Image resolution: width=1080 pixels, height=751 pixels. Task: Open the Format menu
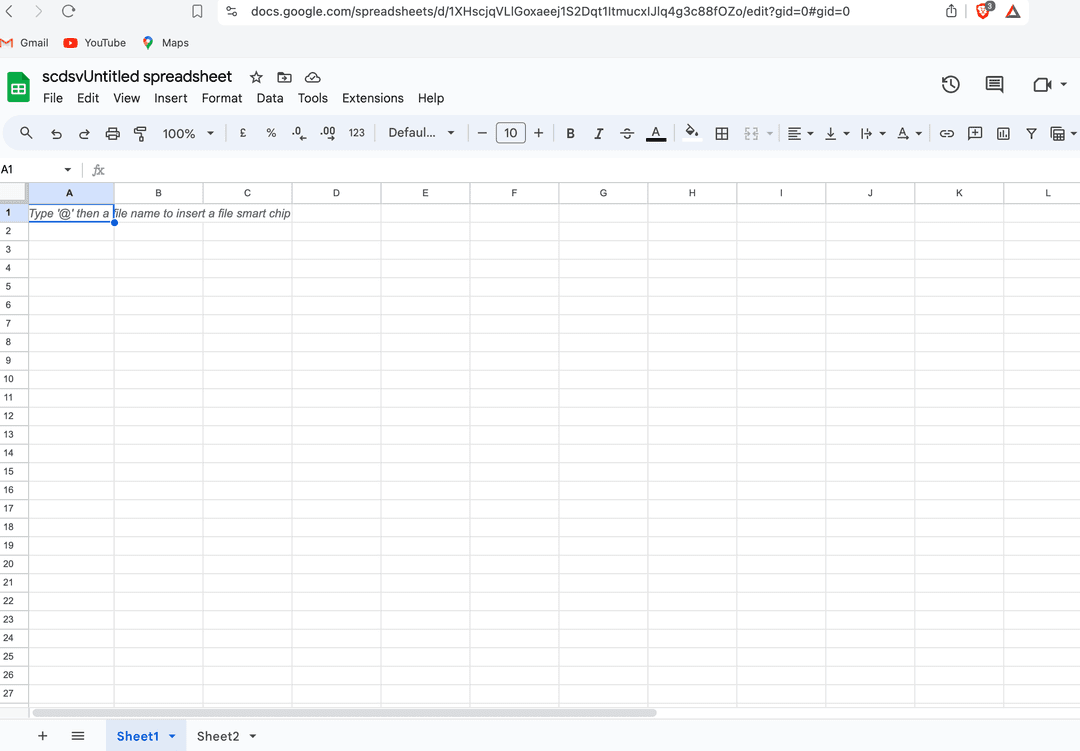(x=221, y=98)
